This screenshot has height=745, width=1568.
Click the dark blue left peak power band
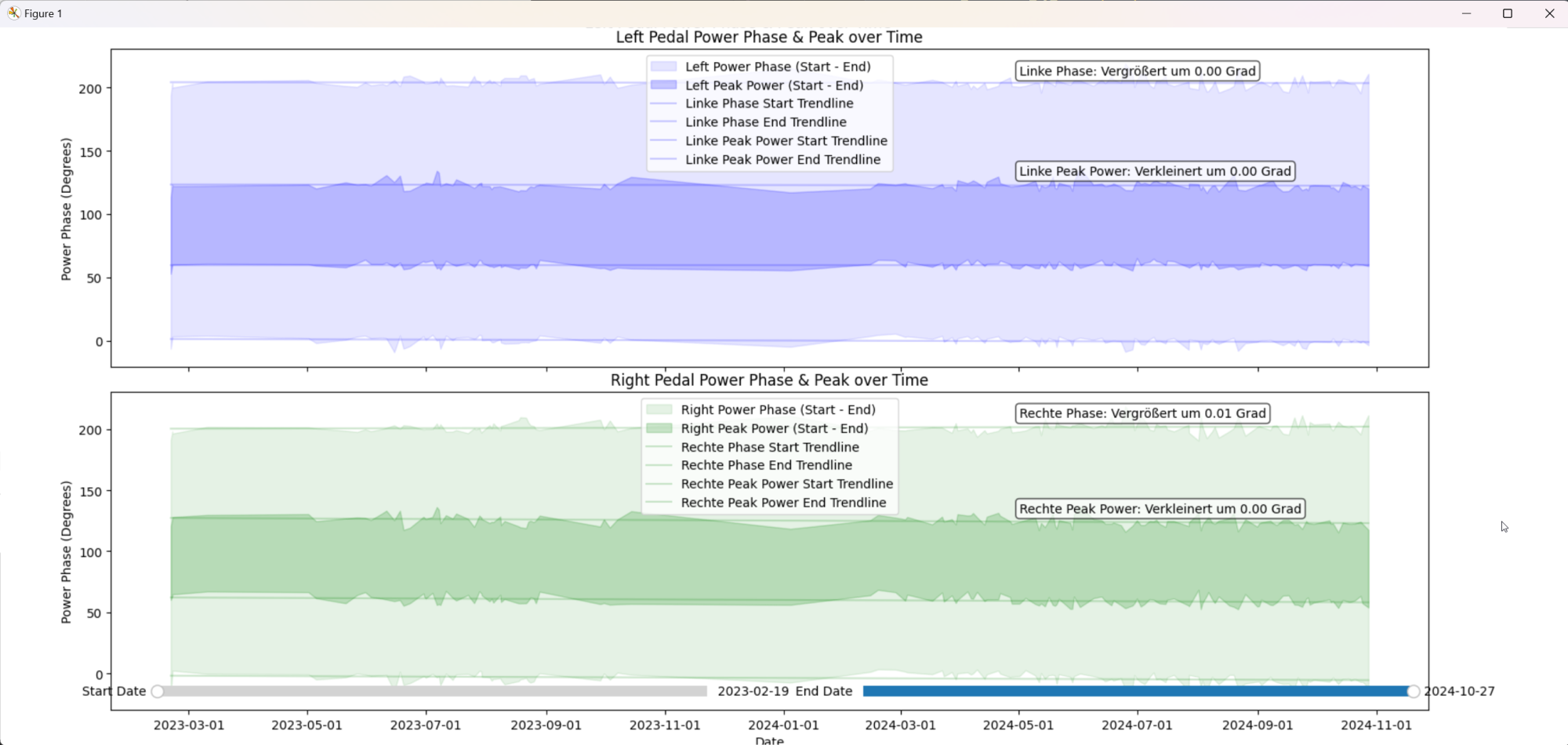[768, 227]
